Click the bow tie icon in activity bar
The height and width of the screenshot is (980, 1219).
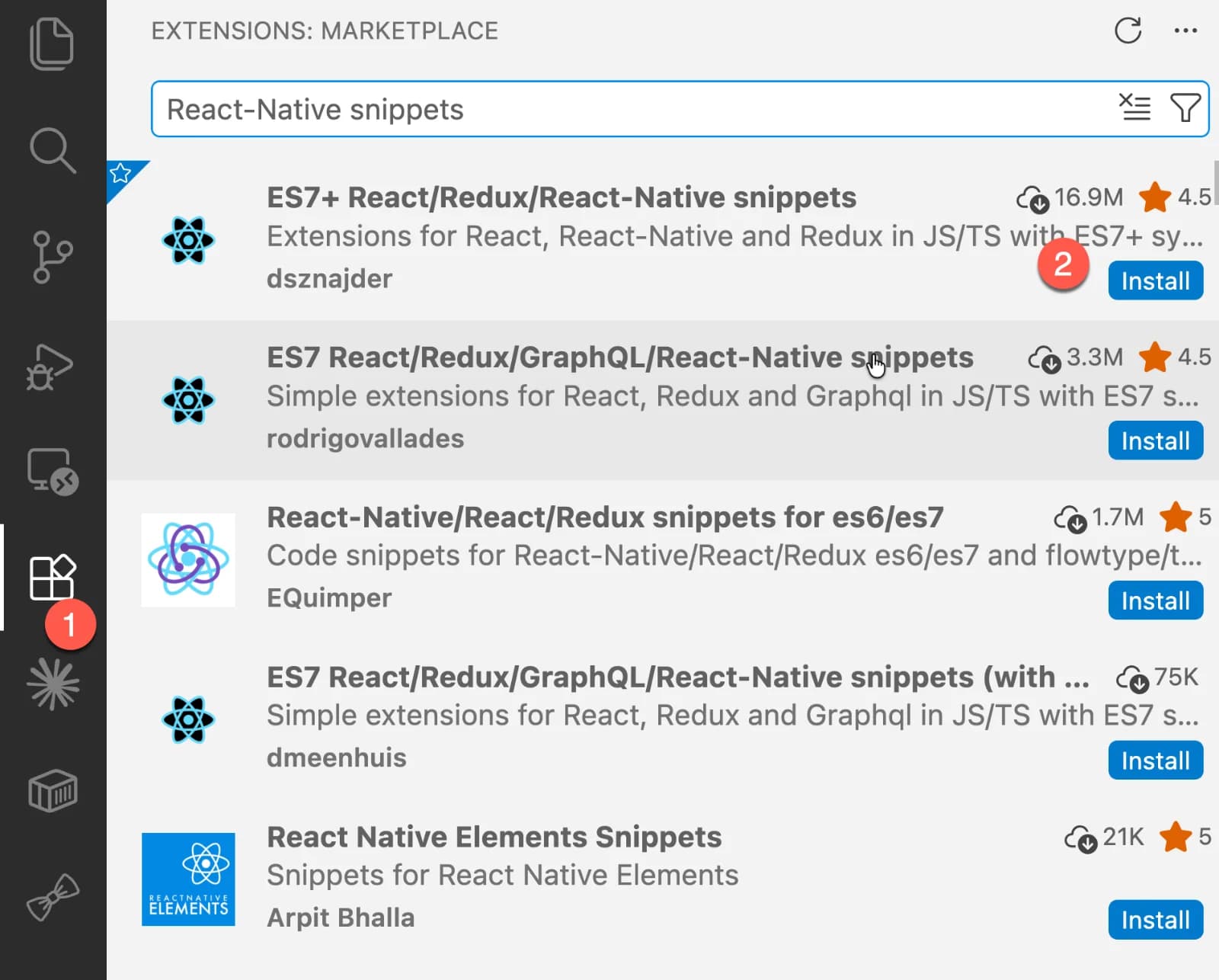[52, 897]
